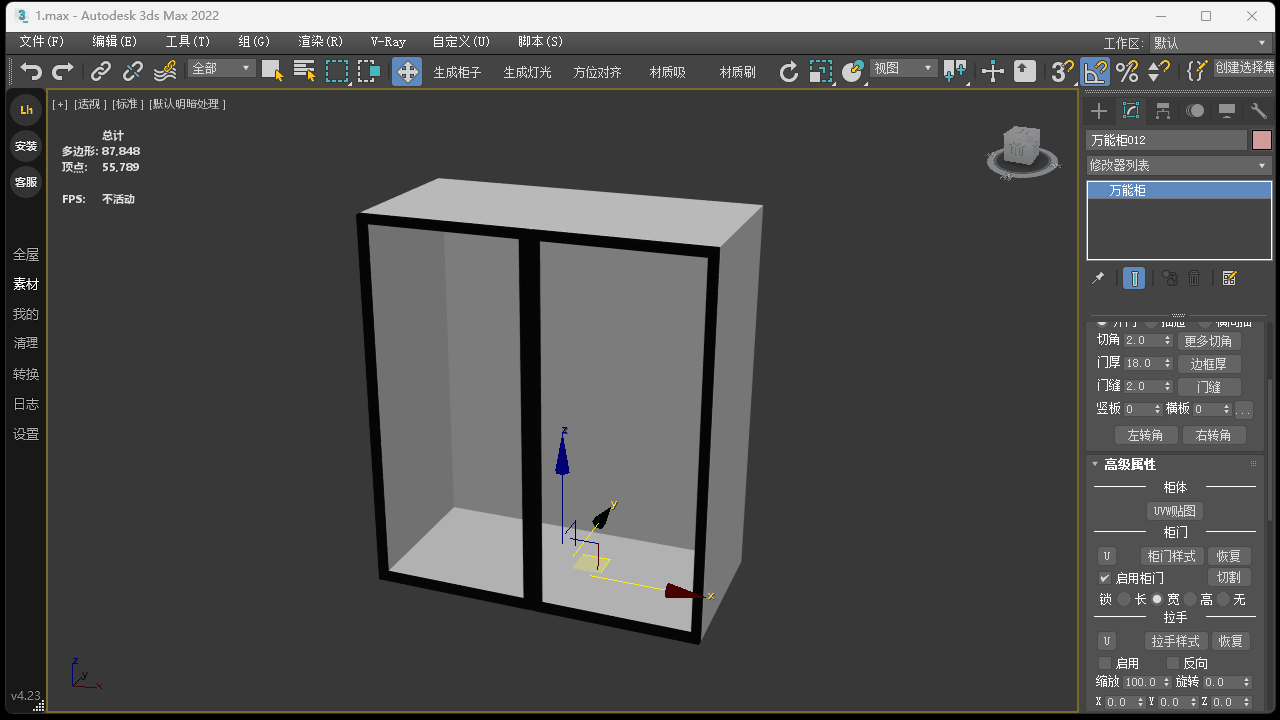This screenshot has width=1280, height=720.
Task: Enable the 拉手 启用 checkbox
Action: pyautogui.click(x=1105, y=663)
